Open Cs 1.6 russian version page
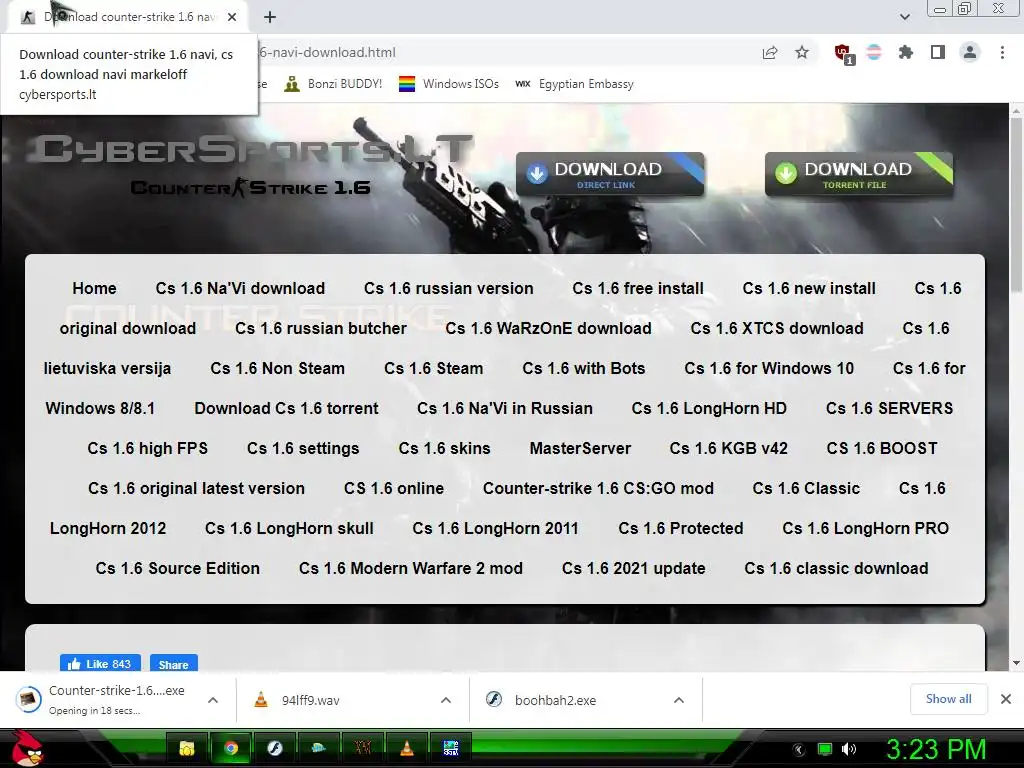 449,288
